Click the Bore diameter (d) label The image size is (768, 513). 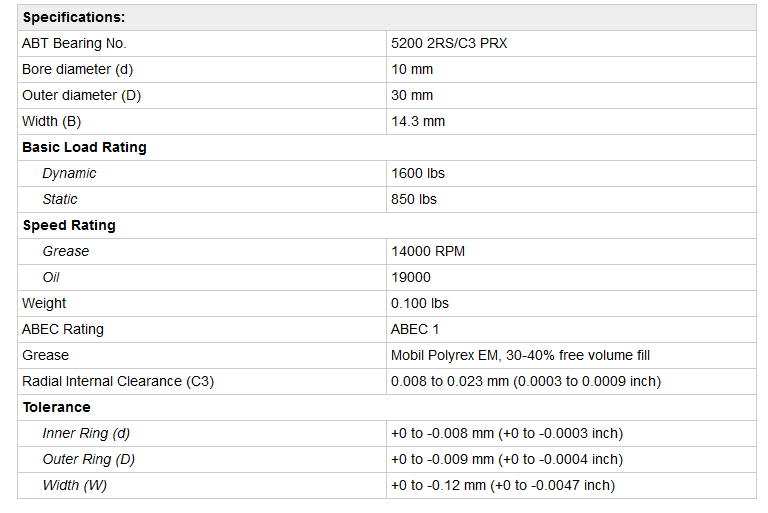[x=77, y=70]
